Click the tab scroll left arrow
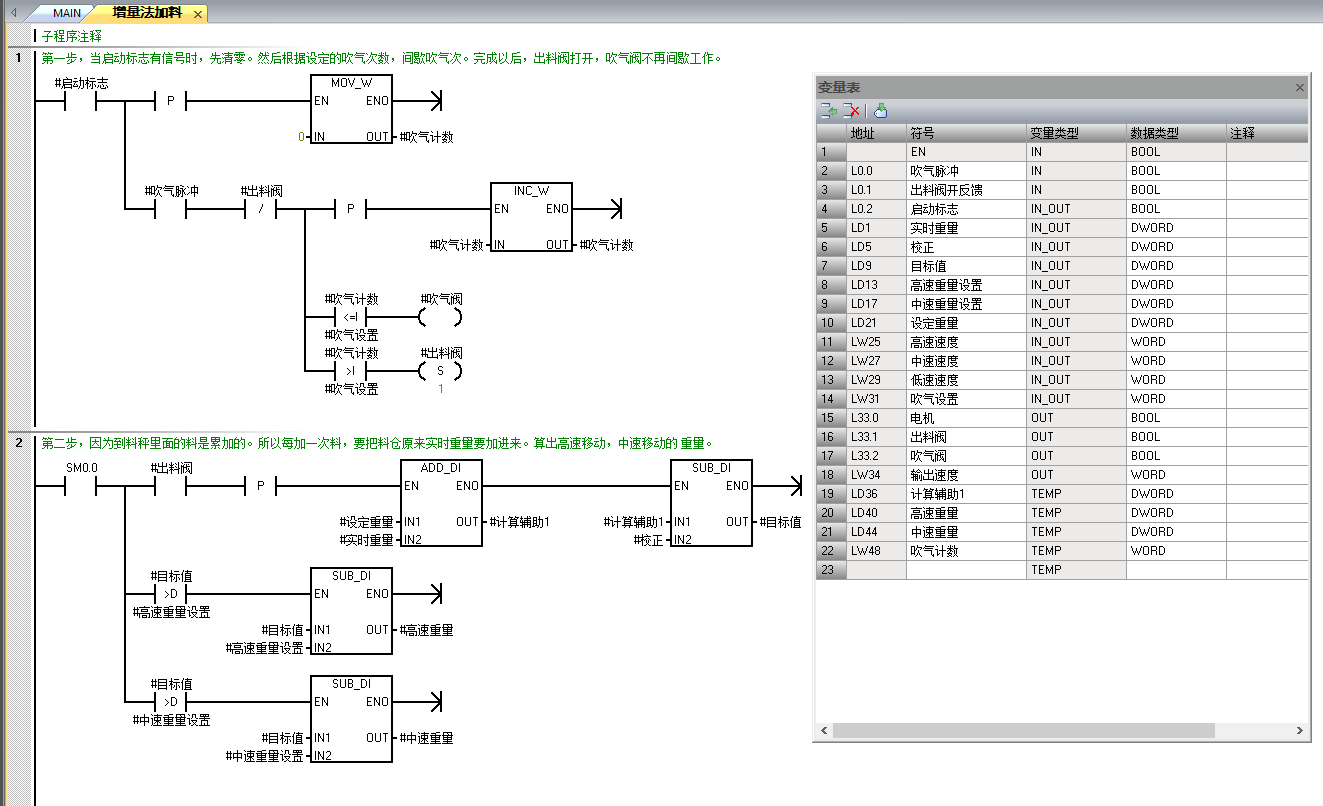 [13, 13]
